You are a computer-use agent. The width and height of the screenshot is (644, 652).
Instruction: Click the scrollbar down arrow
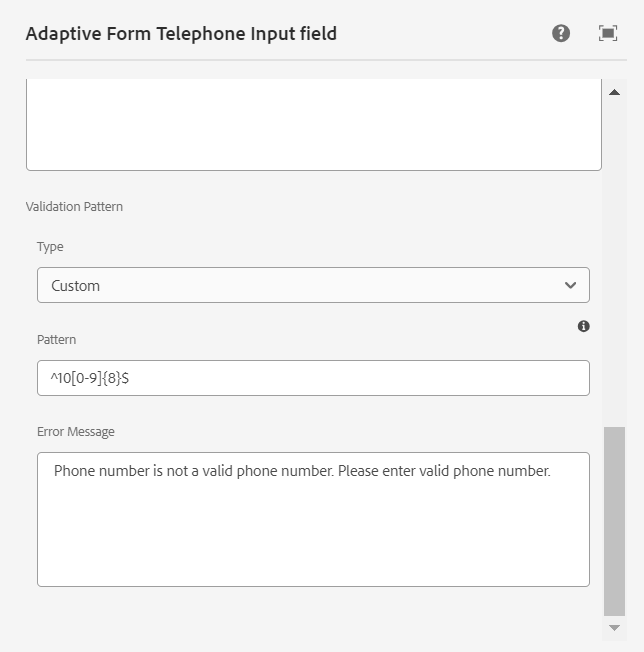(614, 627)
